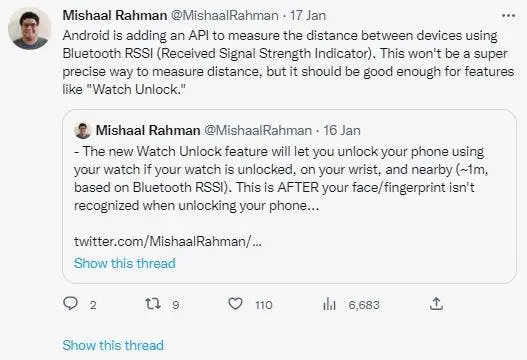The image size is (527, 360).
Task: Open Show this thread inside quoted tweet
Action: click(125, 263)
